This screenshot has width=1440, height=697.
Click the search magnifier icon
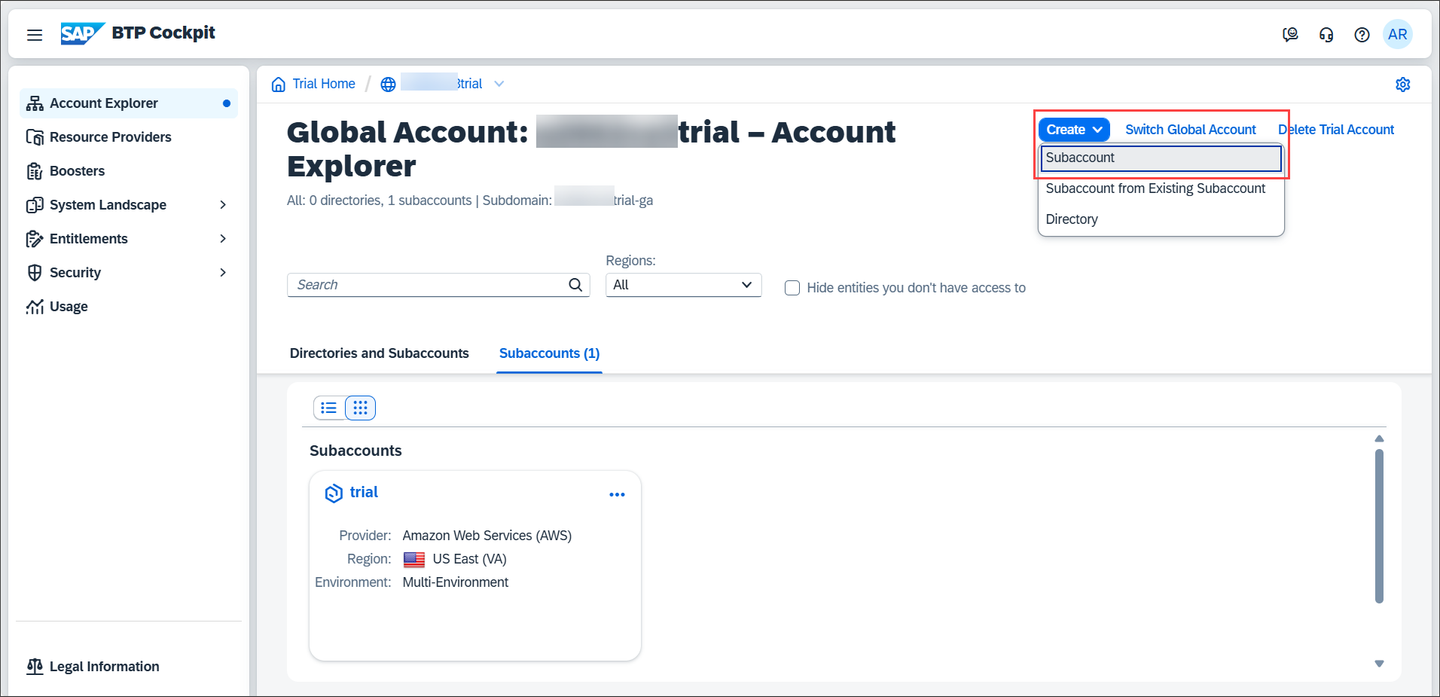576,285
